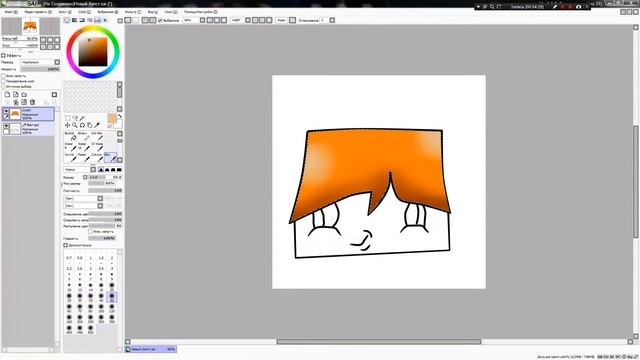Choose brush size preset 30
The height and width of the screenshot is (360, 640).
click(x=80, y=297)
